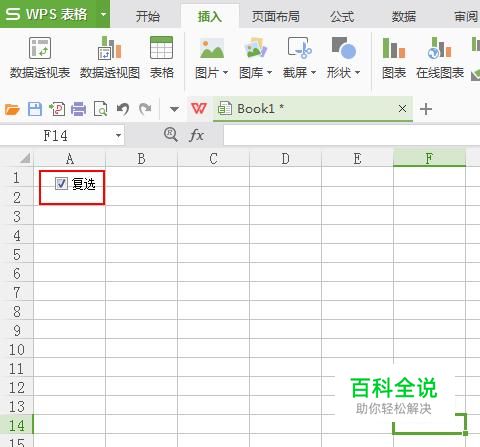480x447 pixels.
Task: Expand the 形状 dropdown arrow
Action: click(x=357, y=72)
